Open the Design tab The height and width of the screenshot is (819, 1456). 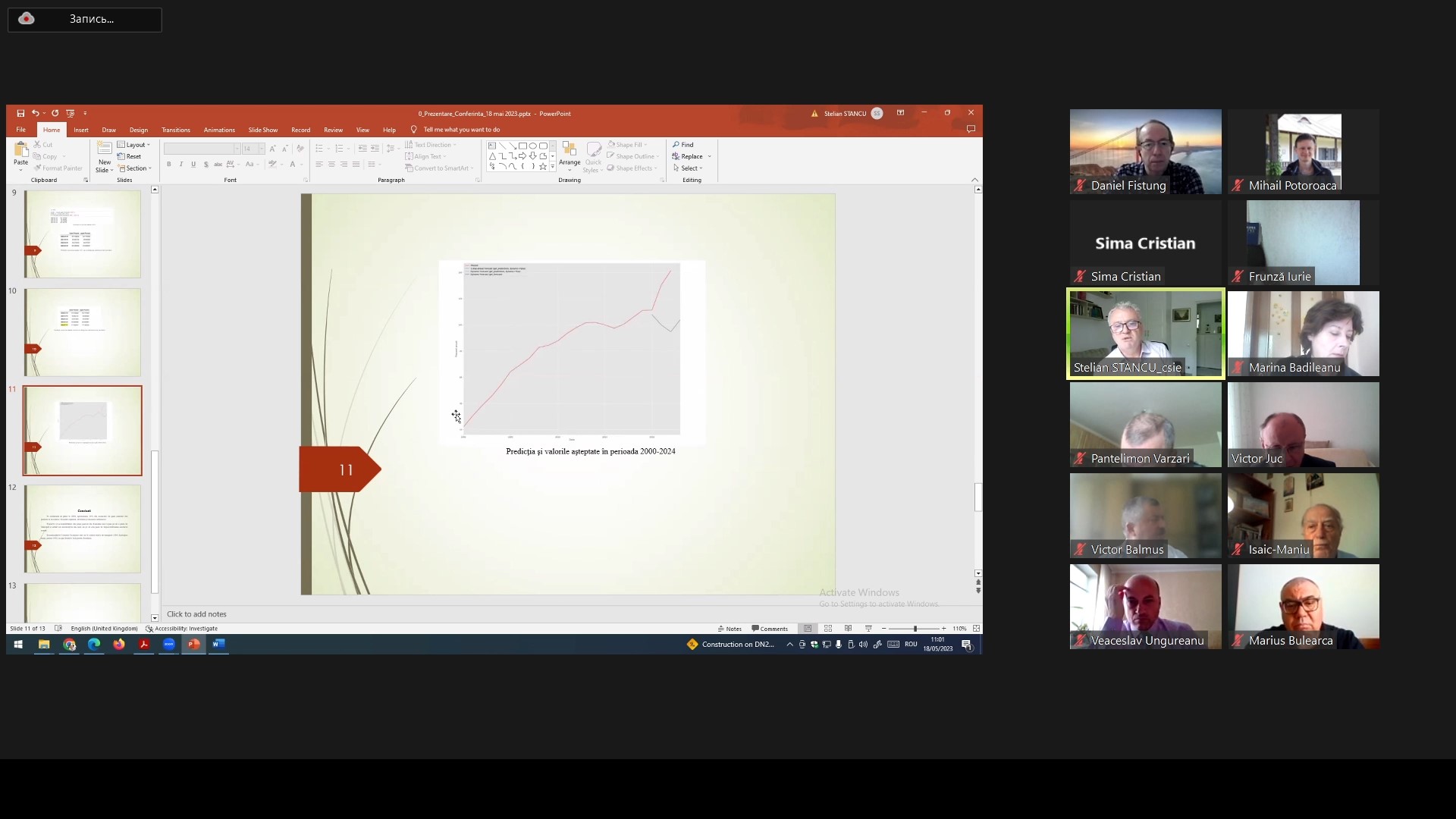click(x=139, y=130)
